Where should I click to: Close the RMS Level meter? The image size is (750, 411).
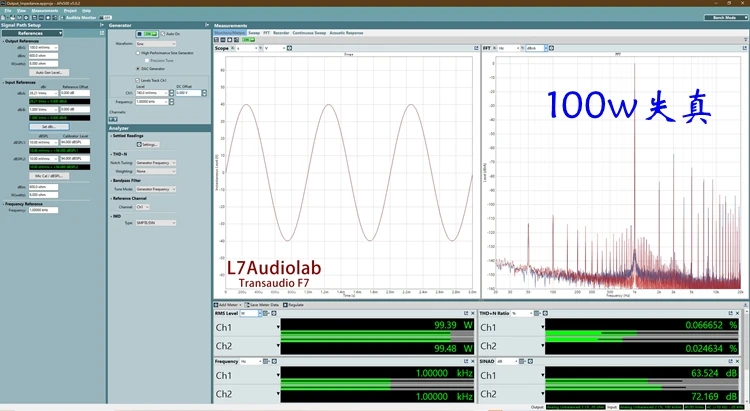pos(473,313)
